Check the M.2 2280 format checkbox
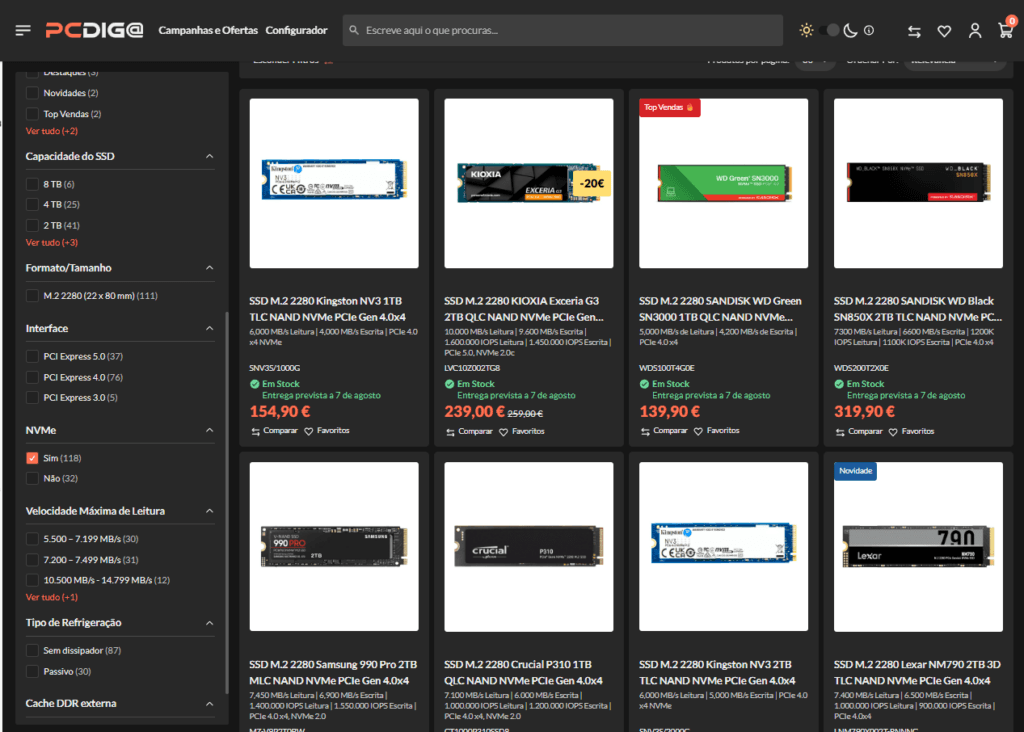 point(32,296)
